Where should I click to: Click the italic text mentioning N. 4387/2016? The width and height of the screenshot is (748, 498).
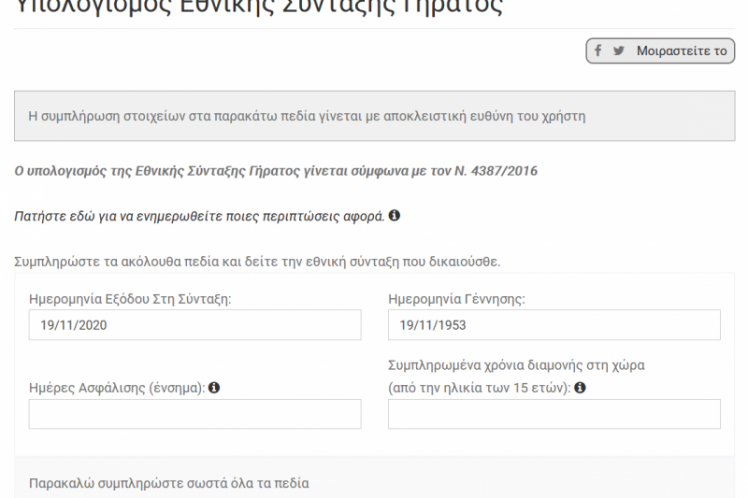(276, 171)
